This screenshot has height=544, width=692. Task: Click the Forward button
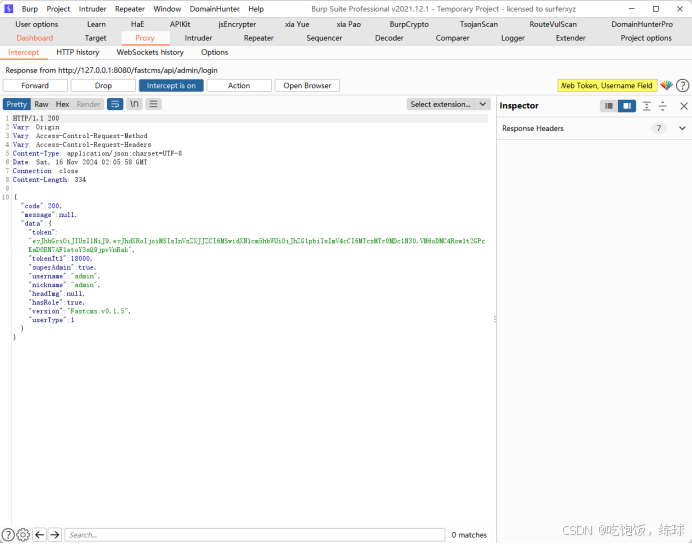35,86
